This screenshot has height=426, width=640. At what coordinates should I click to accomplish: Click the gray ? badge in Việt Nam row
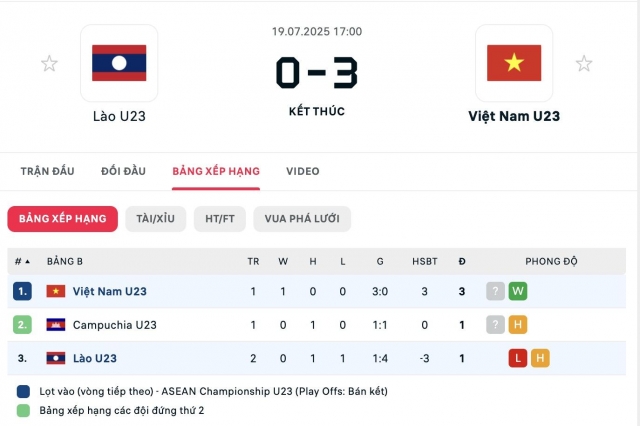pos(495,291)
